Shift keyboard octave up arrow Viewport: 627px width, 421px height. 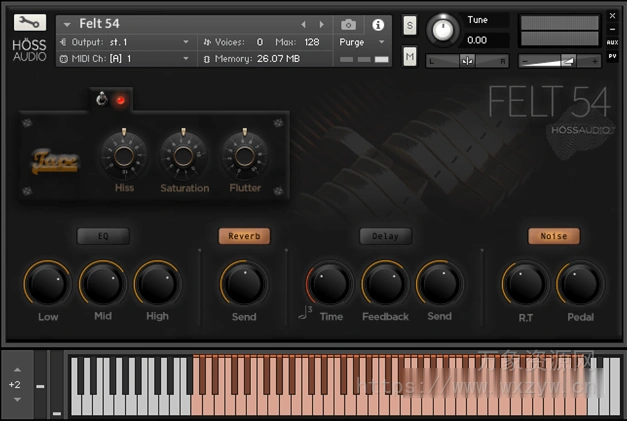point(17,370)
